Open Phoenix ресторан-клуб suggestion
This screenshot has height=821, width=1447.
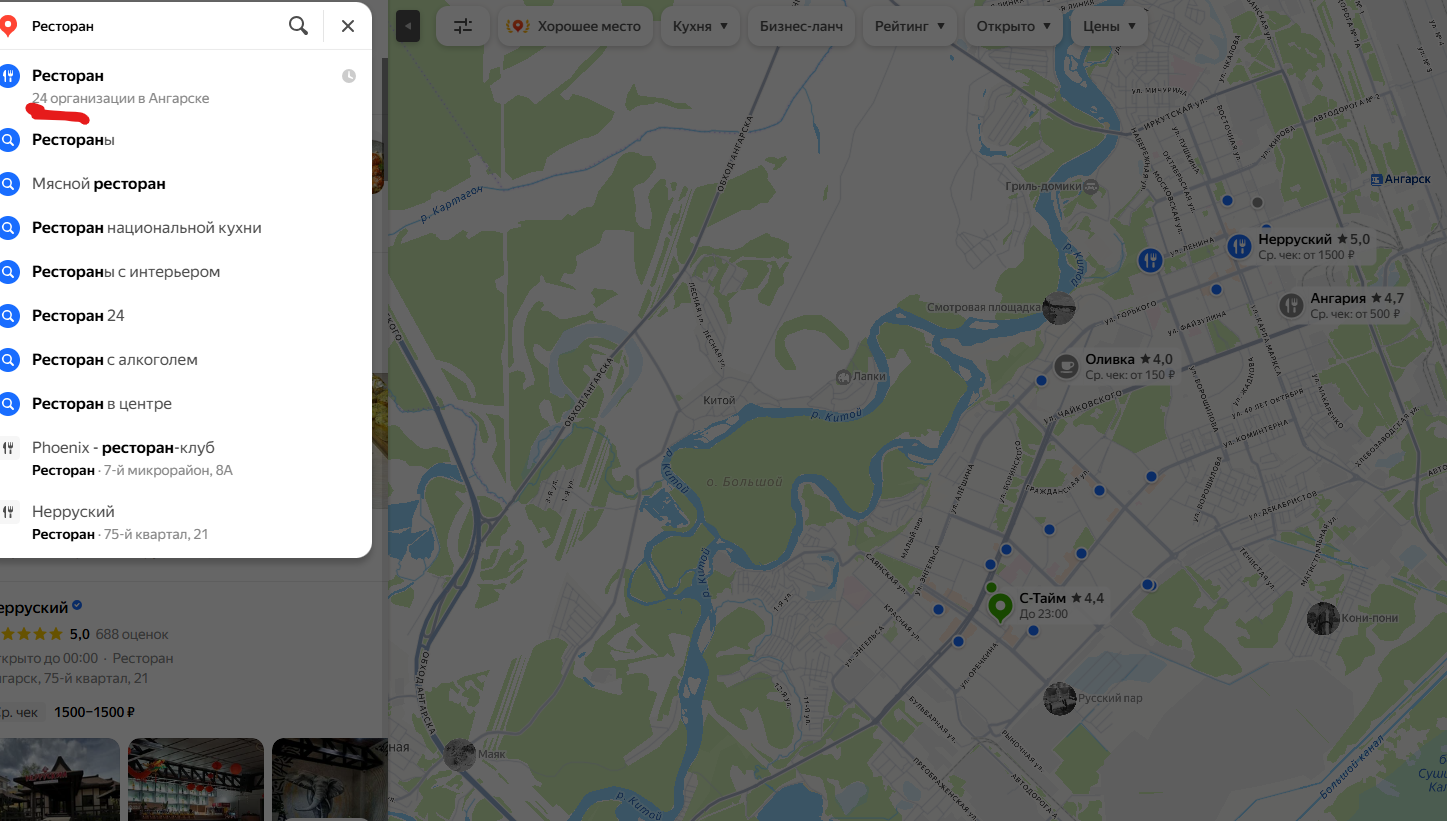[x=186, y=458]
